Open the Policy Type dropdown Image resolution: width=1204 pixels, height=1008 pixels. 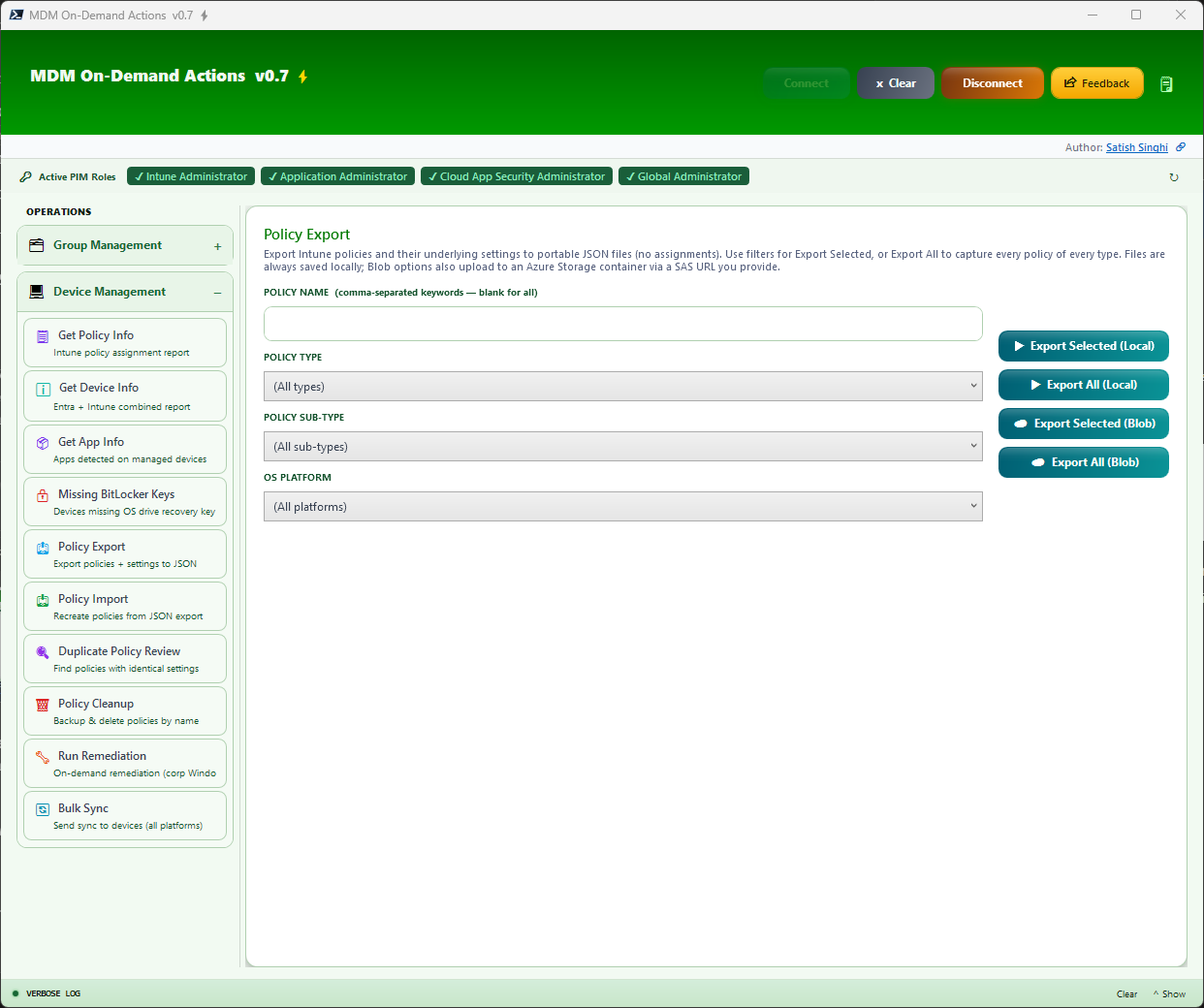(623, 386)
